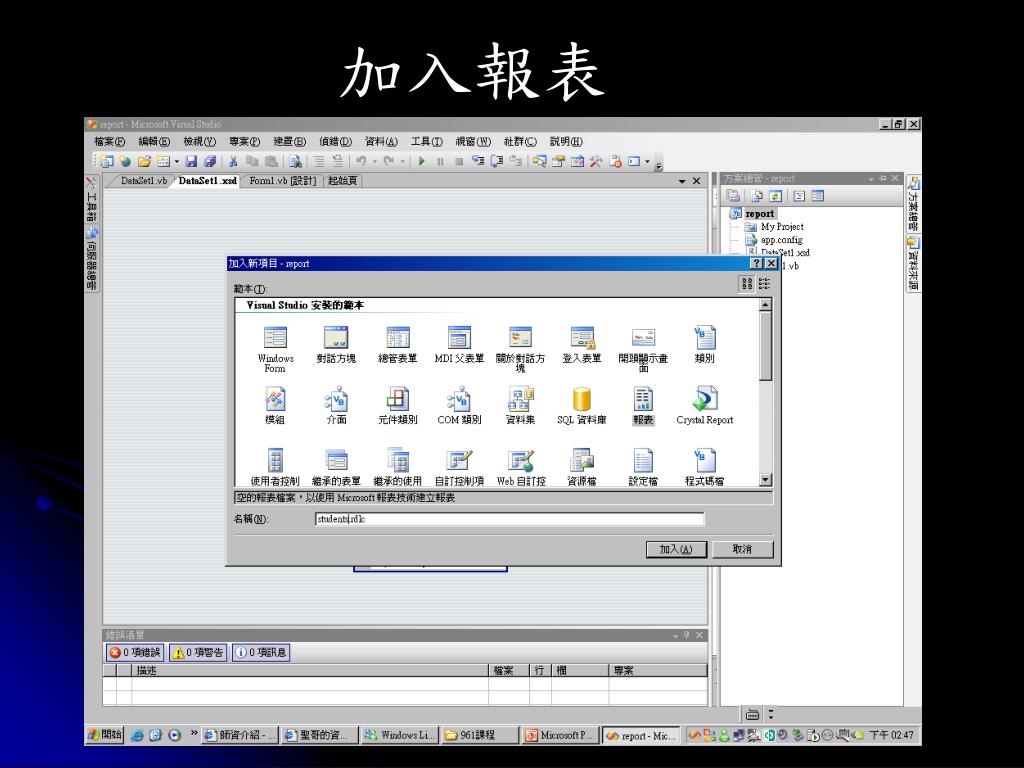
Task: Switch to the DataSet1.vb tab
Action: click(x=143, y=181)
